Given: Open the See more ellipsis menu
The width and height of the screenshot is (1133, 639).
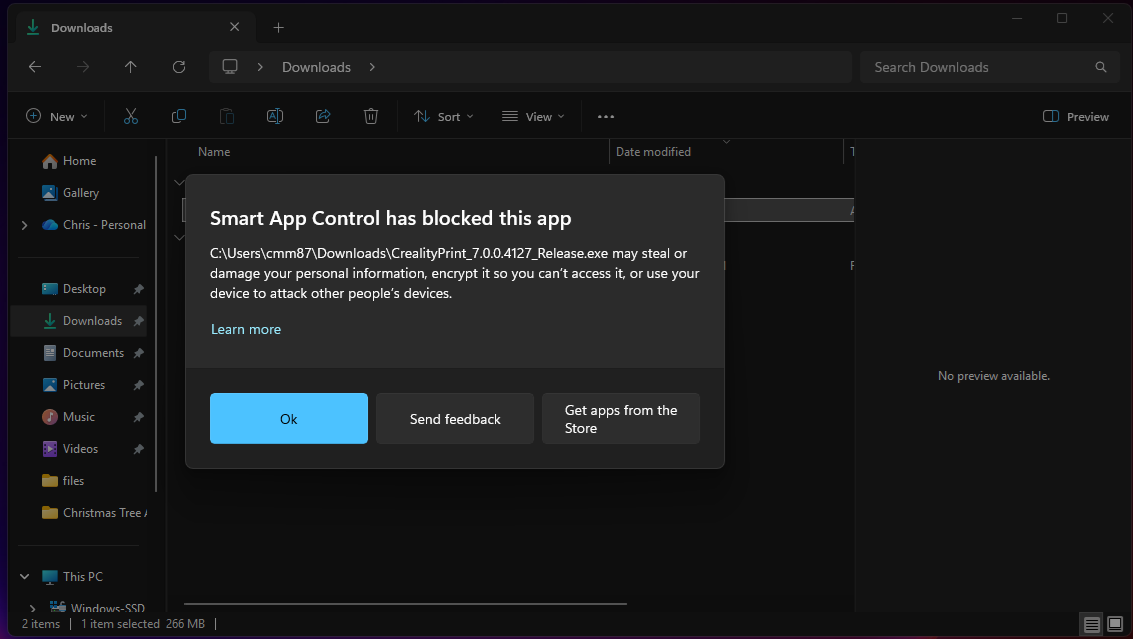Looking at the screenshot, I should click(x=606, y=116).
